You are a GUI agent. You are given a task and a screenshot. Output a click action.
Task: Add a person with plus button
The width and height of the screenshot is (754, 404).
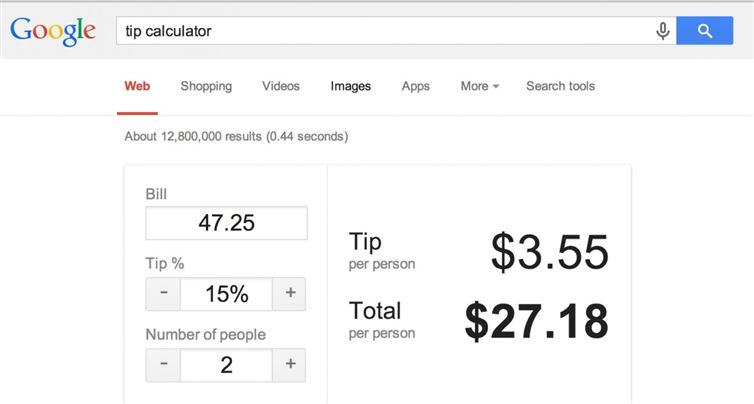[x=290, y=365]
